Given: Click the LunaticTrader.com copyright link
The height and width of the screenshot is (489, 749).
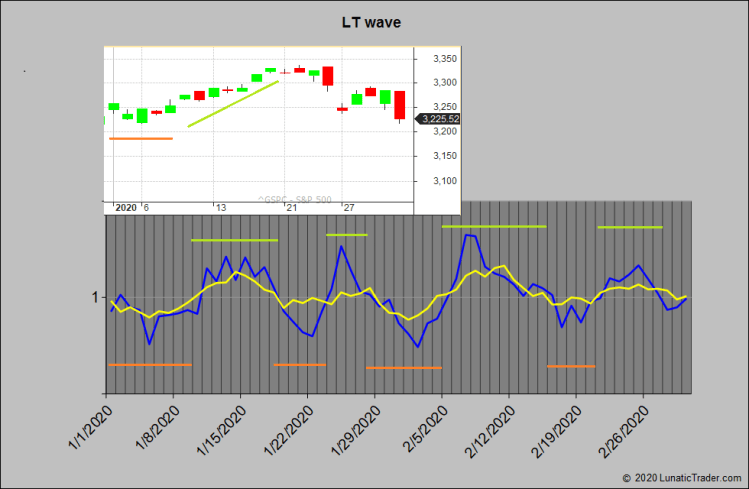Looking at the screenshot, I should (x=683, y=479).
